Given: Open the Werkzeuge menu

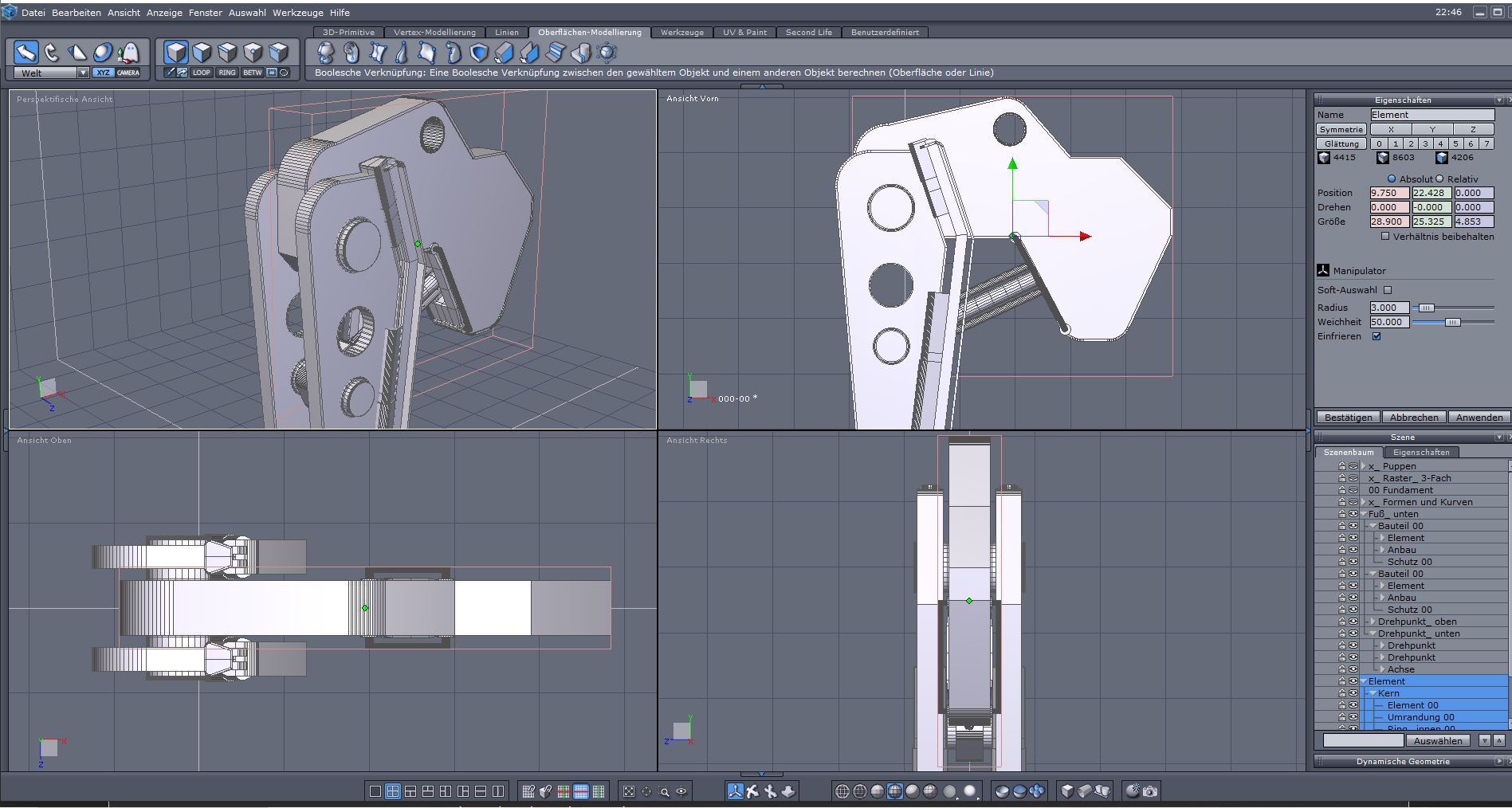Looking at the screenshot, I should pos(298,13).
